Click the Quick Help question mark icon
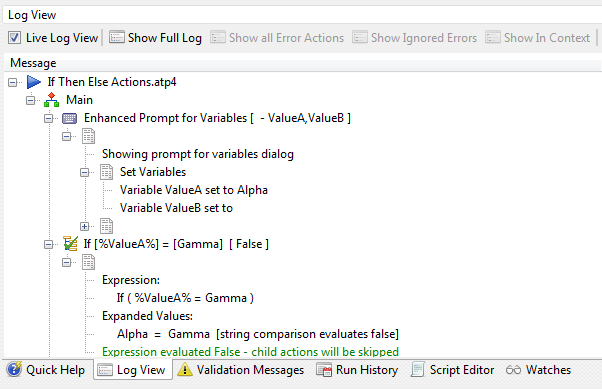This screenshot has width=602, height=389. [14, 369]
